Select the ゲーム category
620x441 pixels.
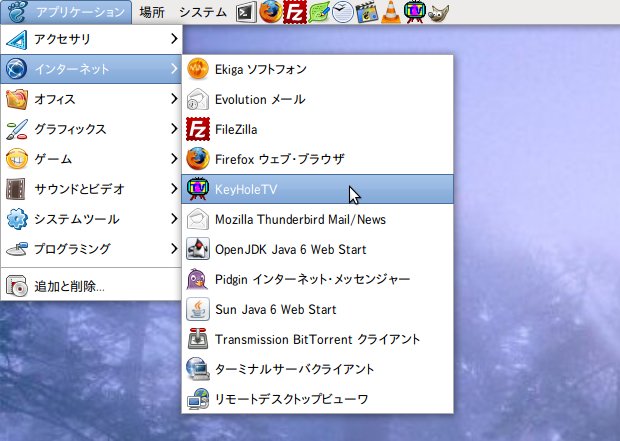point(91,159)
